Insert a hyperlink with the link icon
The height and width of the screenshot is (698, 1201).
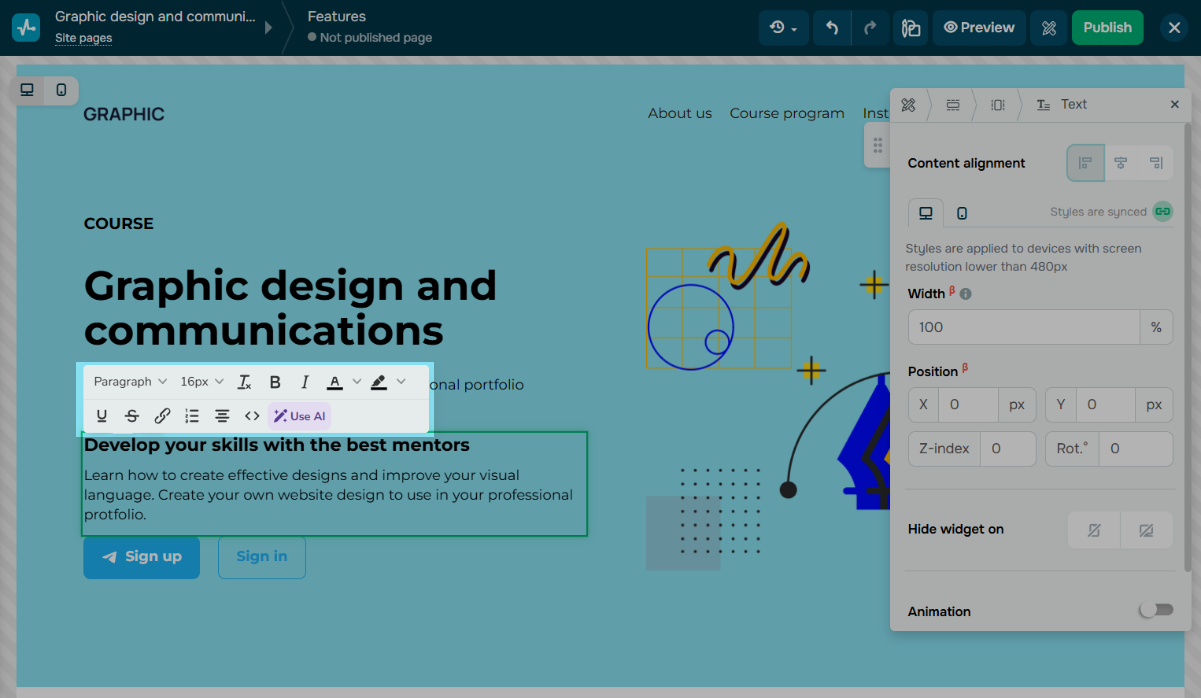pos(162,416)
